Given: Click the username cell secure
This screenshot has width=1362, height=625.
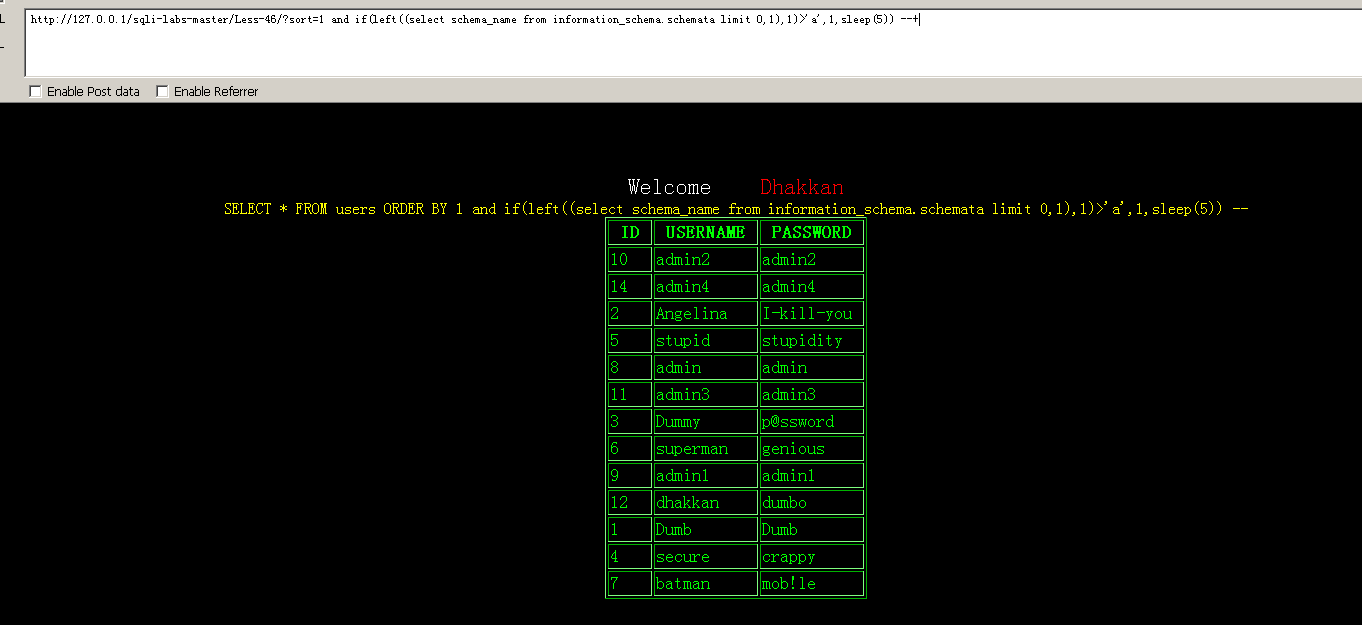Looking at the screenshot, I should [x=706, y=556].
